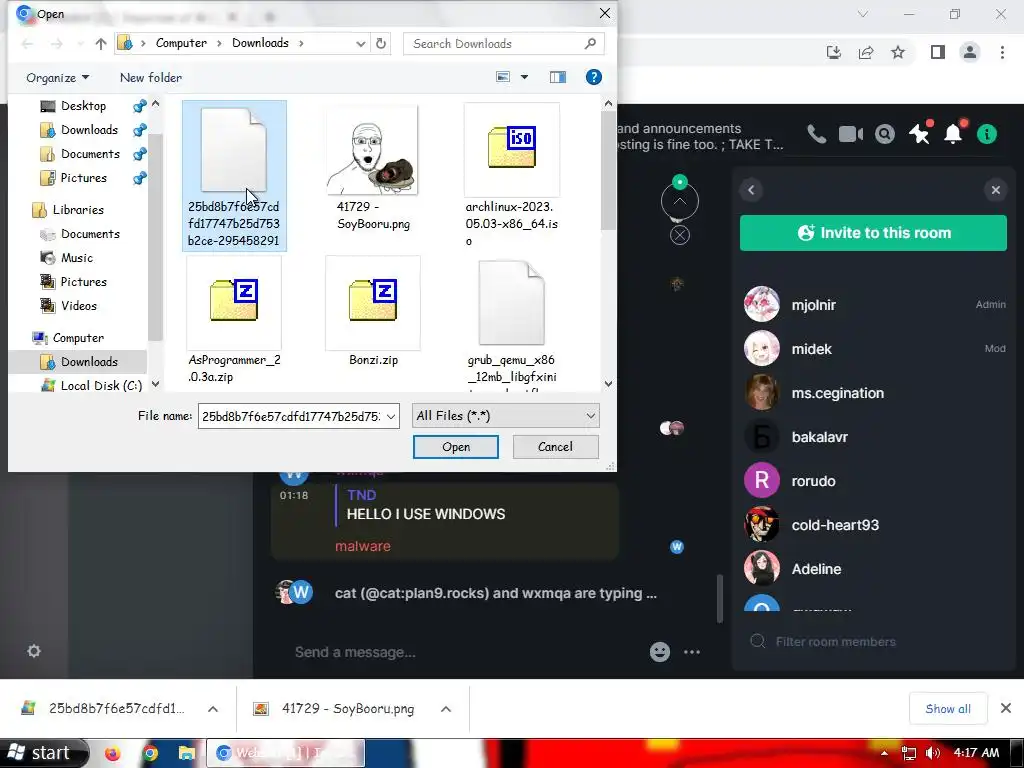The height and width of the screenshot is (768, 1024).
Task: Open notifications bell icon
Action: coord(953,135)
